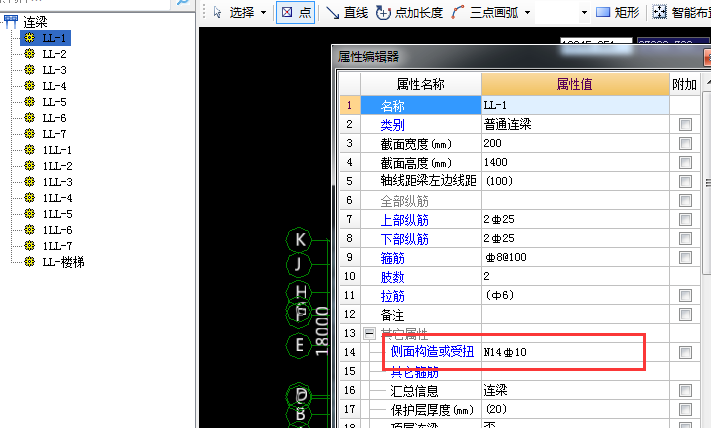
Task: Click axis bubble K in drawing
Action: point(299,239)
